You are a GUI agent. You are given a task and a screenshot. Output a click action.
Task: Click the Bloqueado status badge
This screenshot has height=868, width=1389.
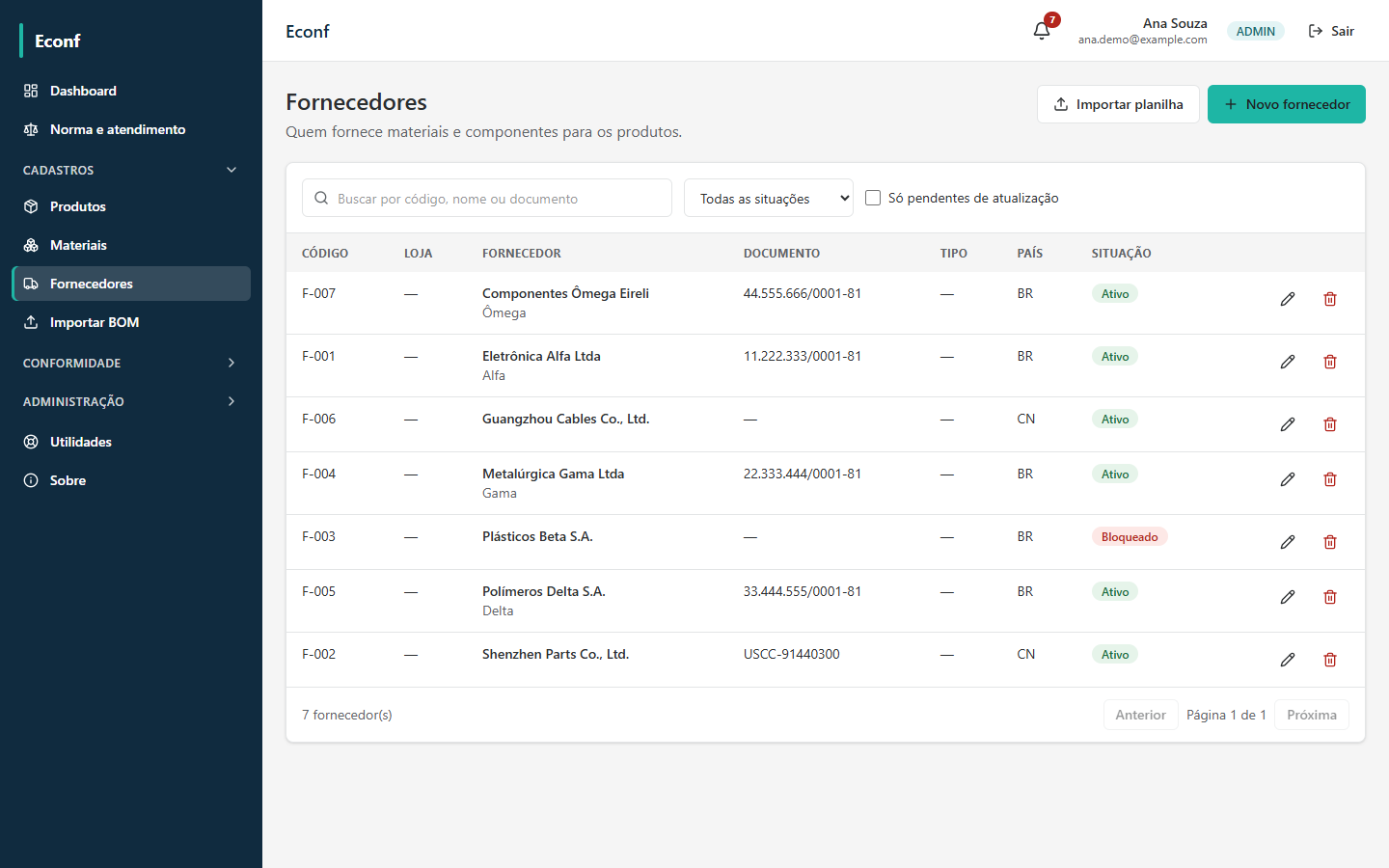[1130, 537]
